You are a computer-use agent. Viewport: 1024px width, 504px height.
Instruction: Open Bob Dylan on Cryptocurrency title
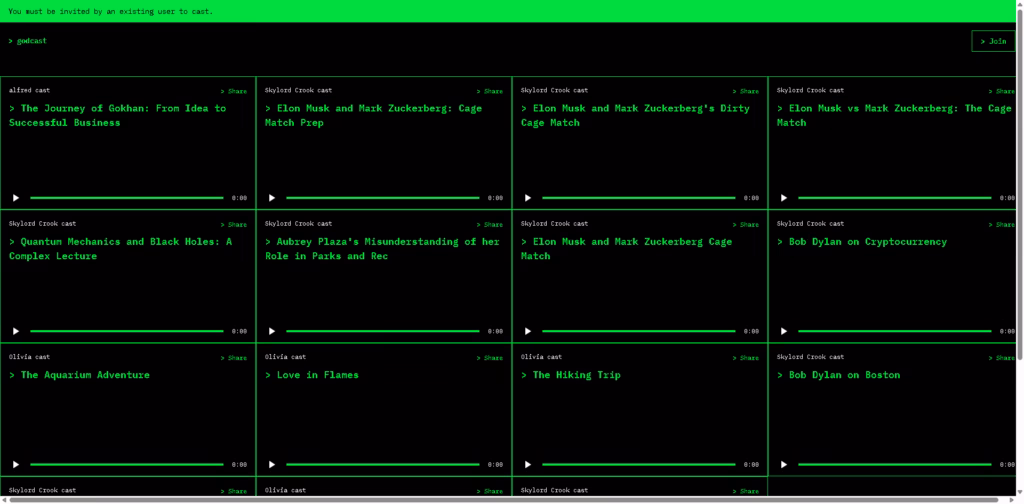861,242
